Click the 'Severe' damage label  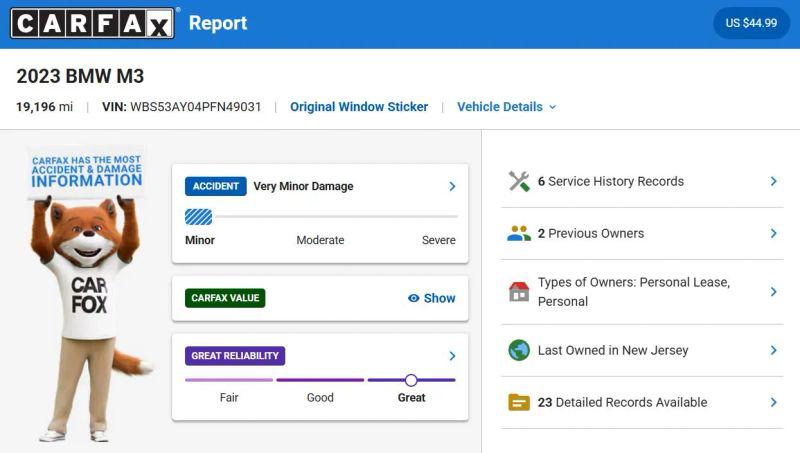[439, 240]
